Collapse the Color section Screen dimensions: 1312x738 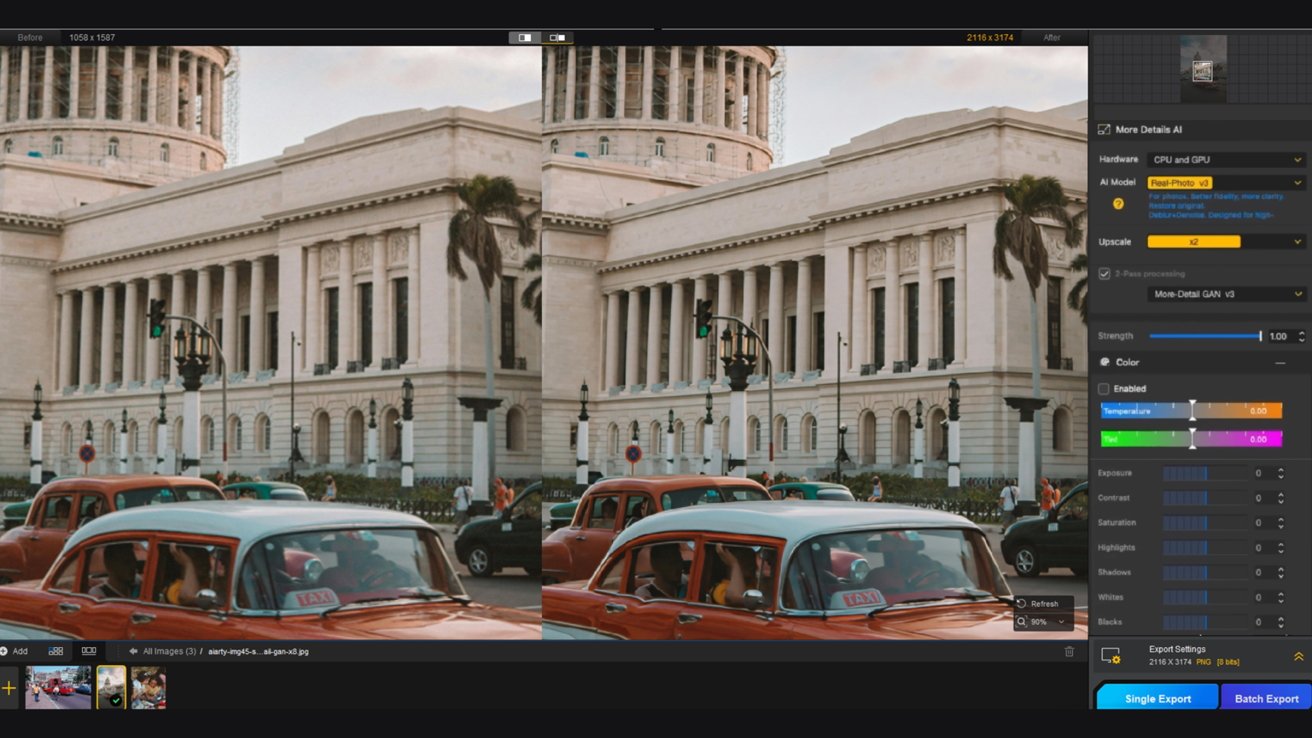click(1279, 363)
